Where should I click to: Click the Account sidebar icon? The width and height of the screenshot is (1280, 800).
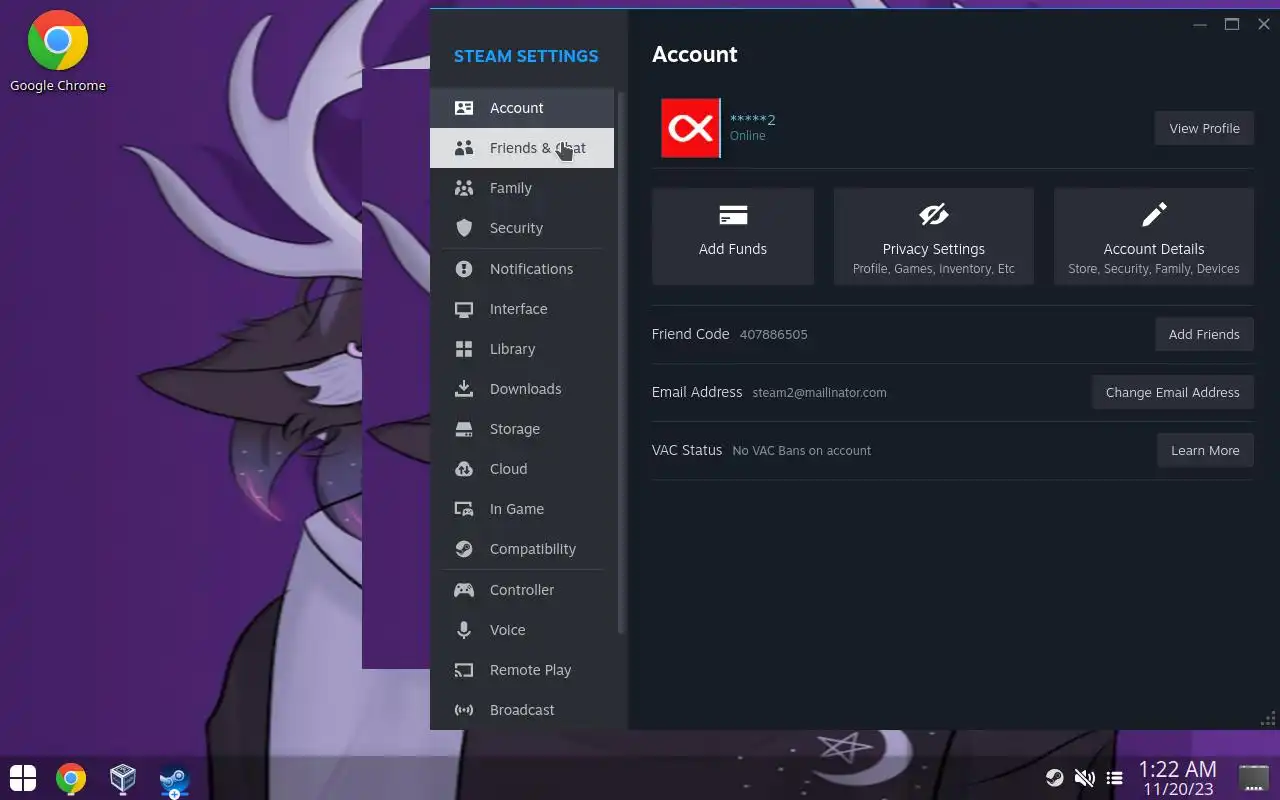pyautogui.click(x=464, y=108)
